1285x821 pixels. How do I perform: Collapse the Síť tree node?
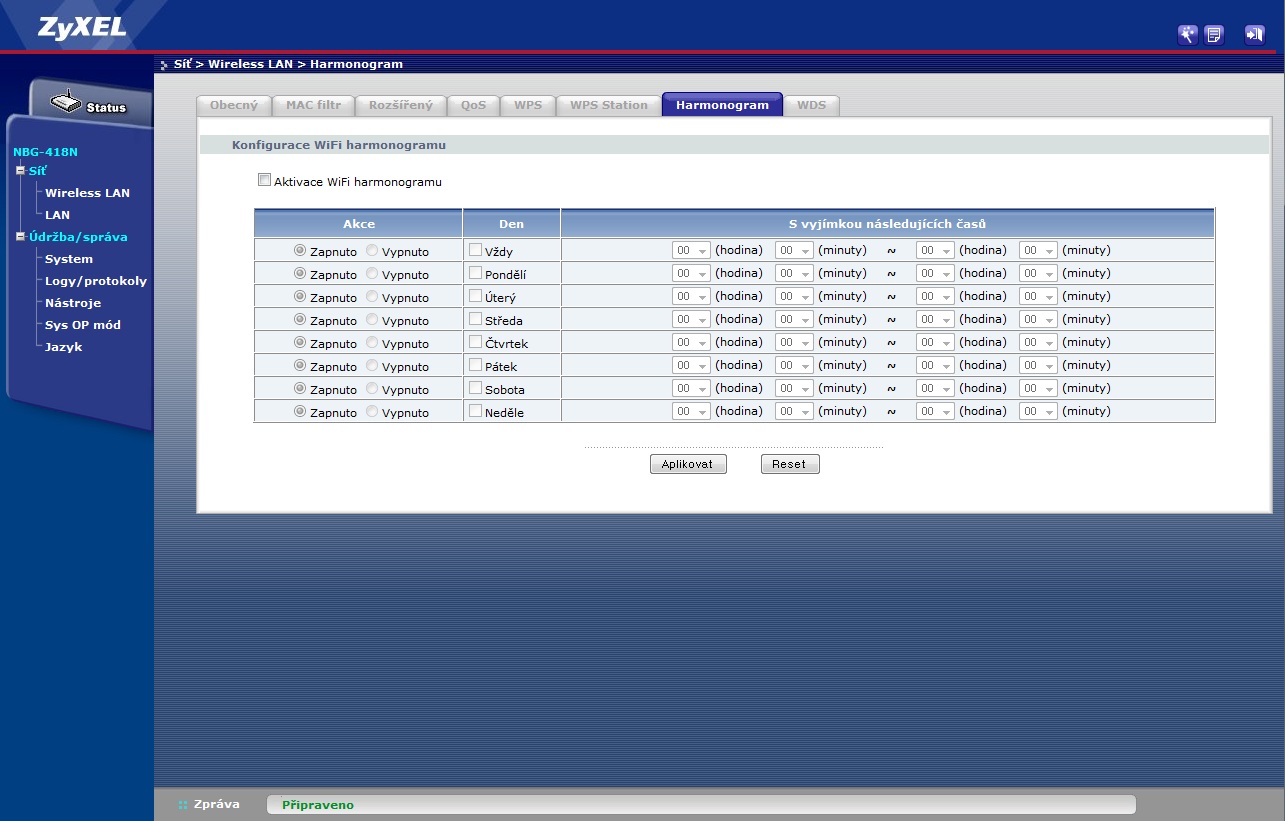coord(20,171)
